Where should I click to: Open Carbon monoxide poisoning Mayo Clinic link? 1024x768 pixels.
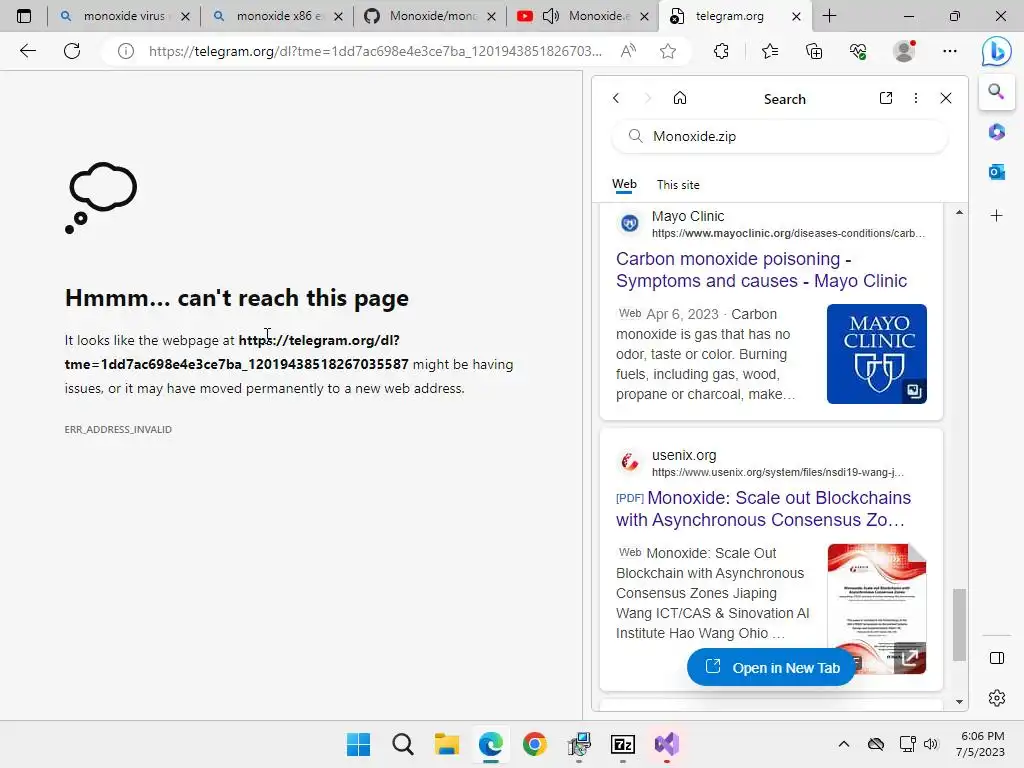pyautogui.click(x=761, y=270)
